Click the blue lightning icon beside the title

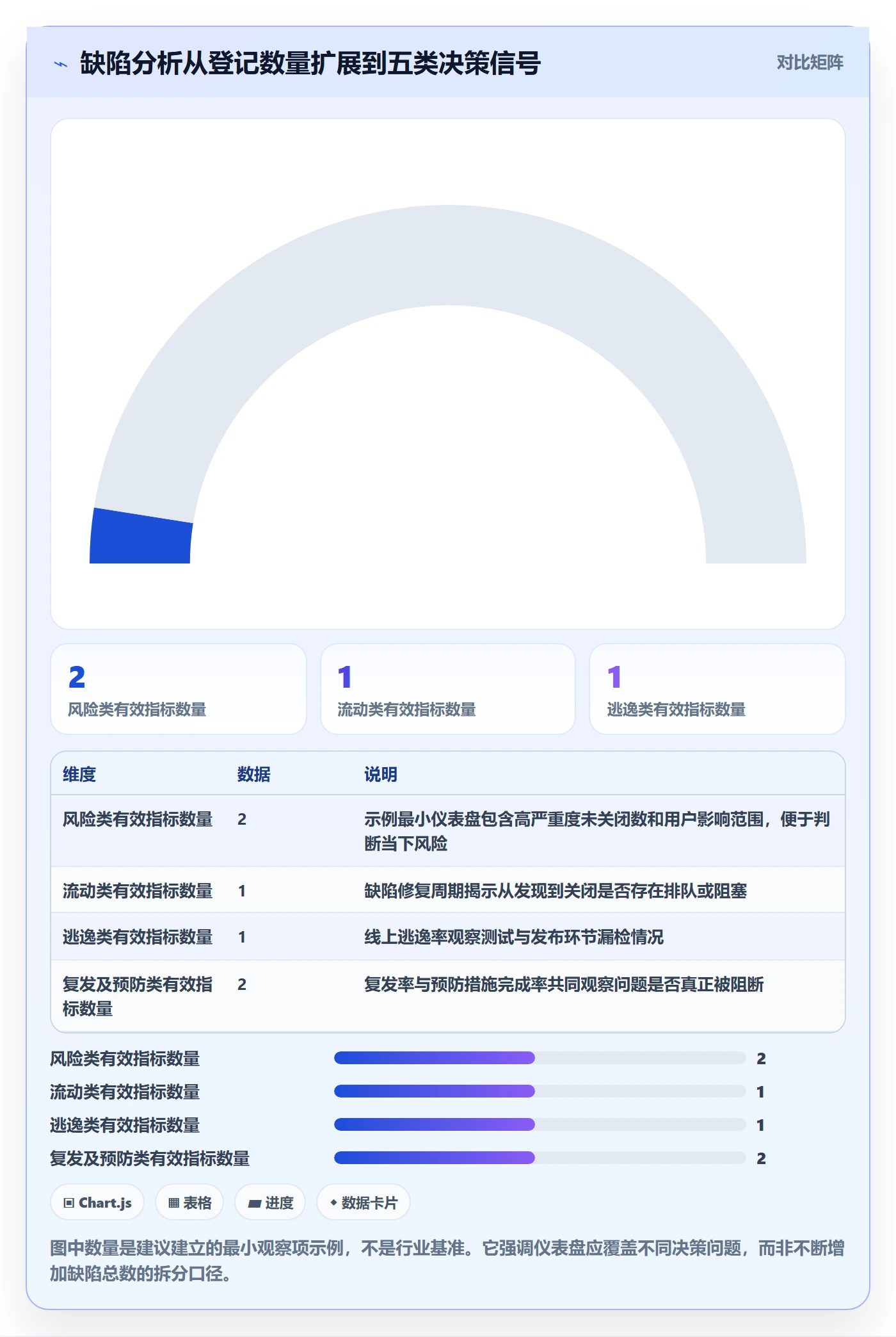point(61,64)
